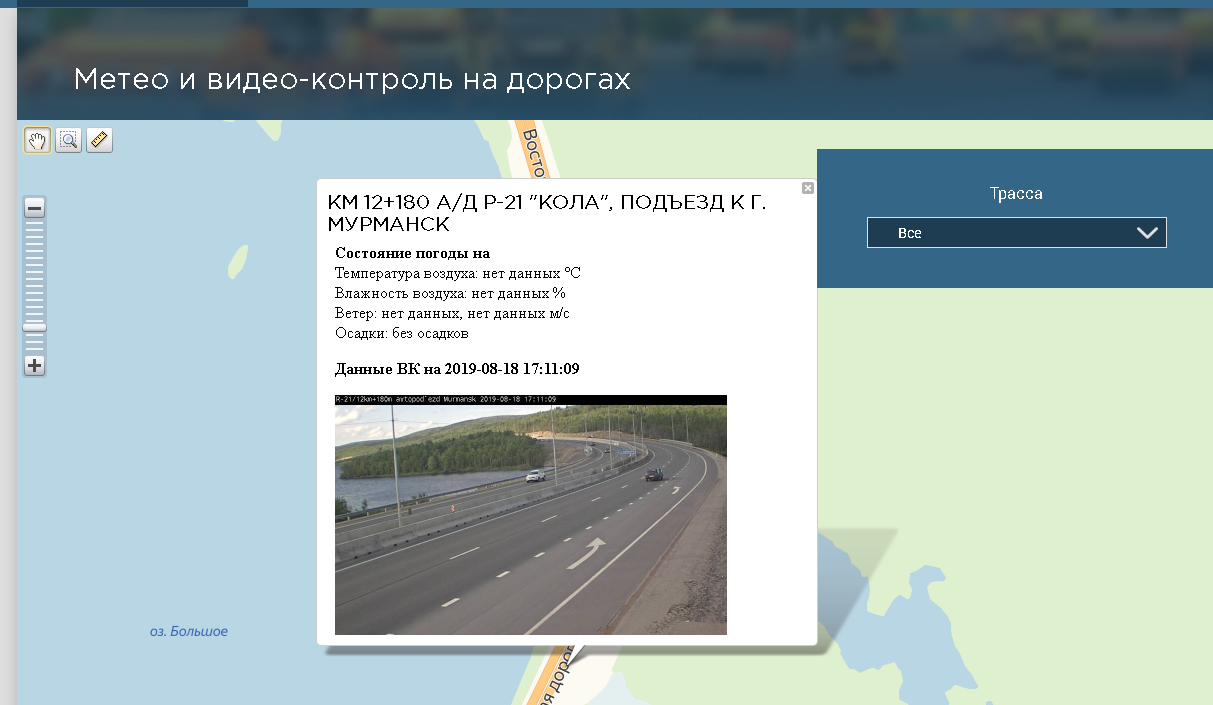This screenshot has width=1213, height=705.
Task: Close the camera info popup
Action: [x=808, y=188]
